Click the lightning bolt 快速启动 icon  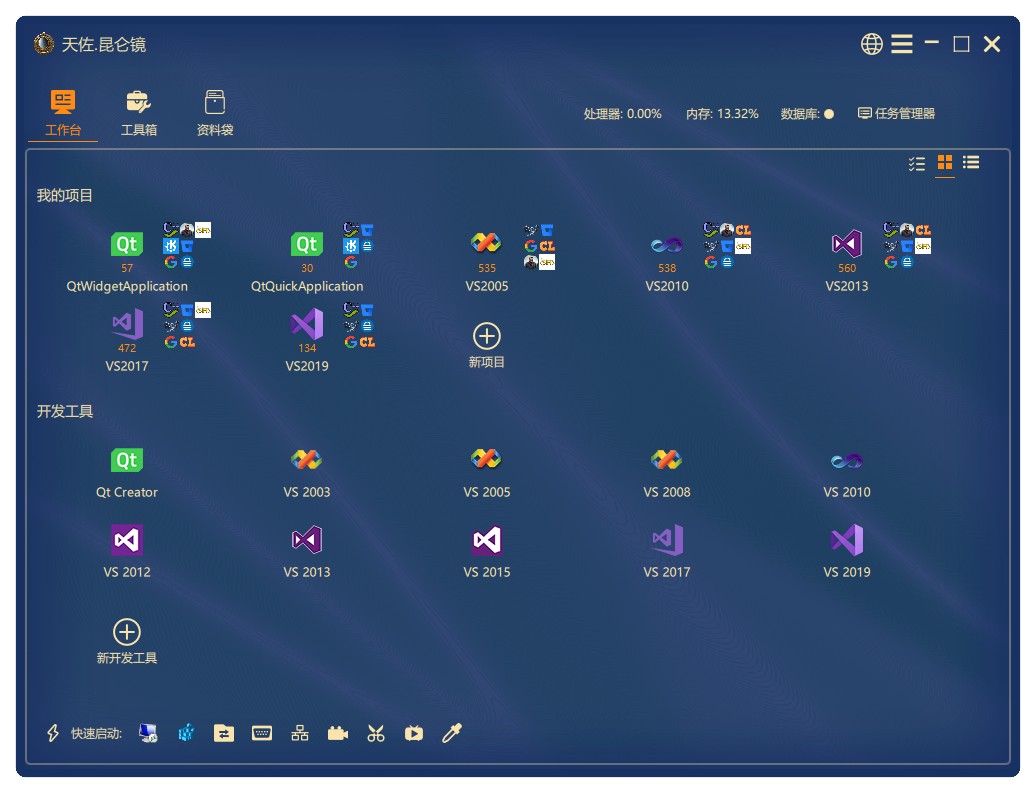[x=53, y=733]
